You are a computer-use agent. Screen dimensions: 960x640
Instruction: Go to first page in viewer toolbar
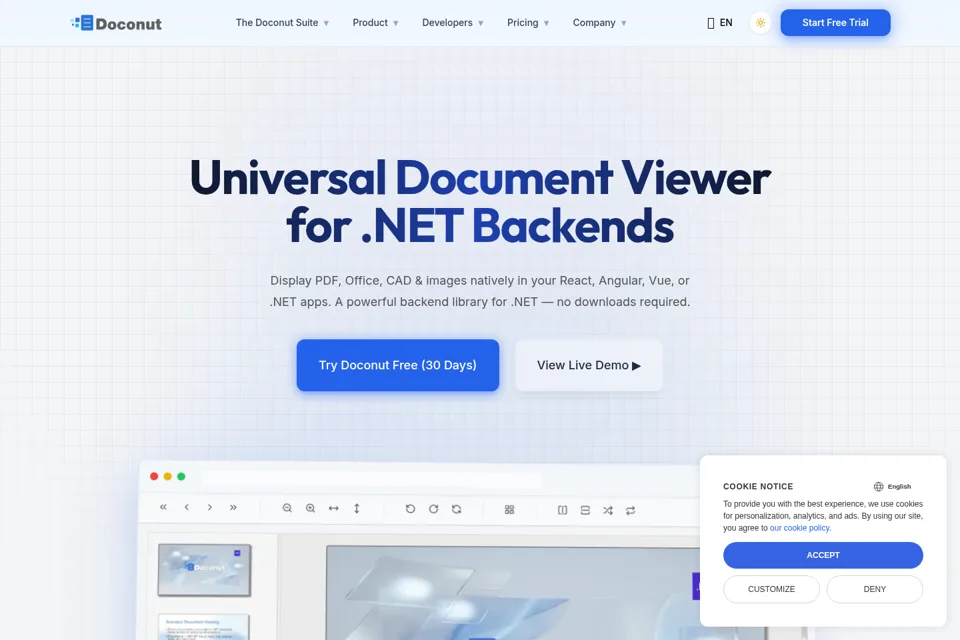(163, 507)
